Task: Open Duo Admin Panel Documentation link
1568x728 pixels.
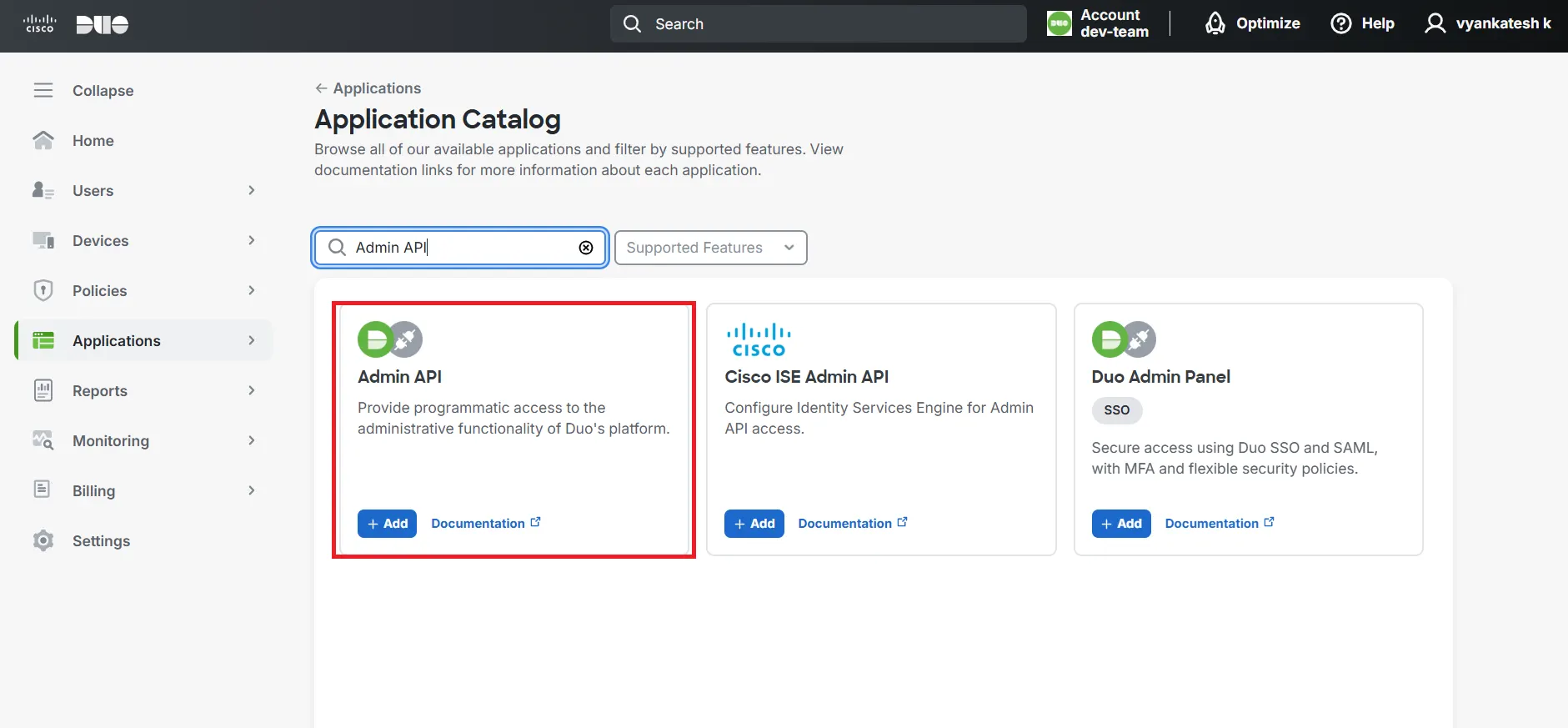Action: (1211, 524)
